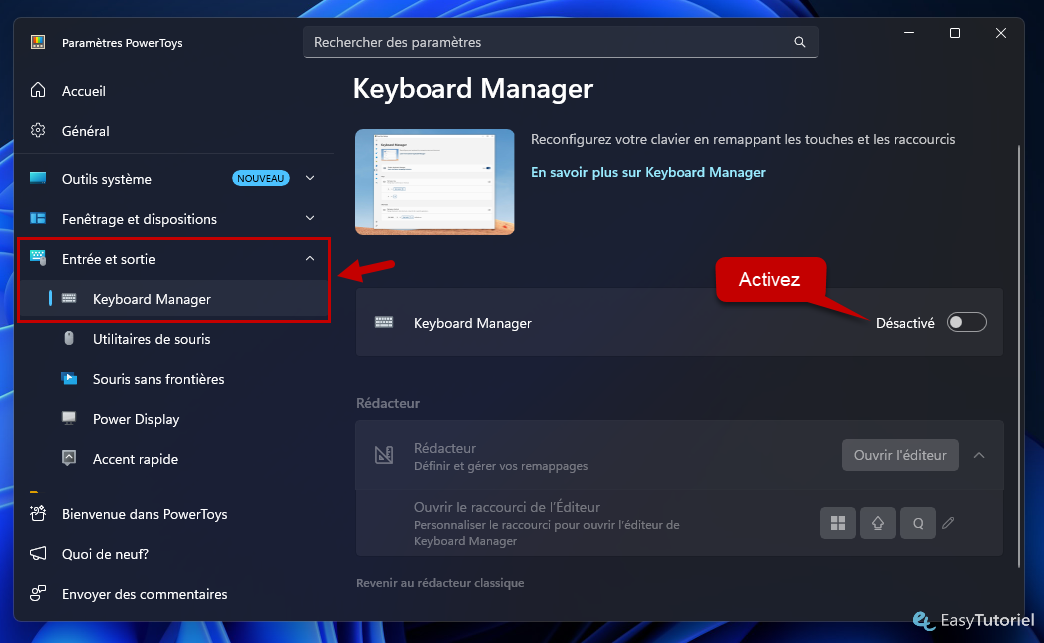Viewport: 1044px width, 643px height.
Task: Click the PowerToys app logo icon
Action: [38, 43]
